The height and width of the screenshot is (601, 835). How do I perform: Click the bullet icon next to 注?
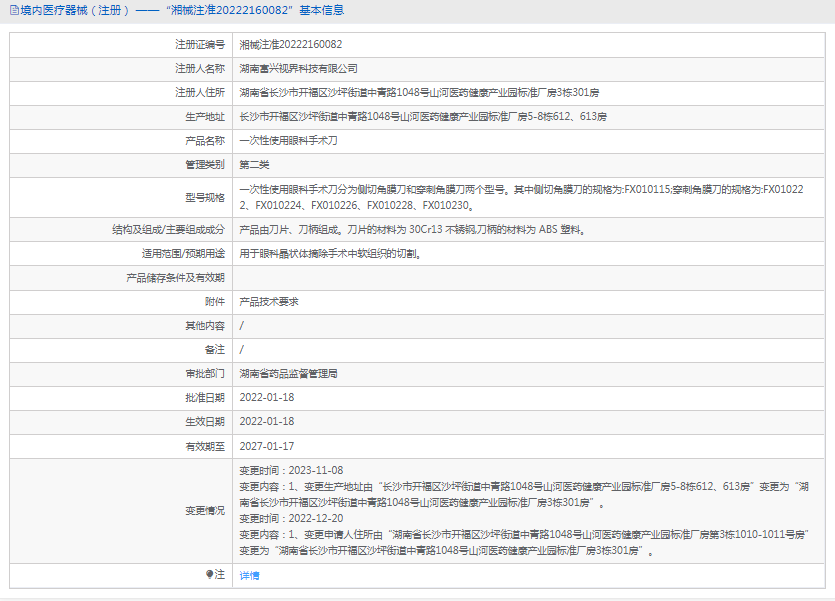(x=210, y=575)
